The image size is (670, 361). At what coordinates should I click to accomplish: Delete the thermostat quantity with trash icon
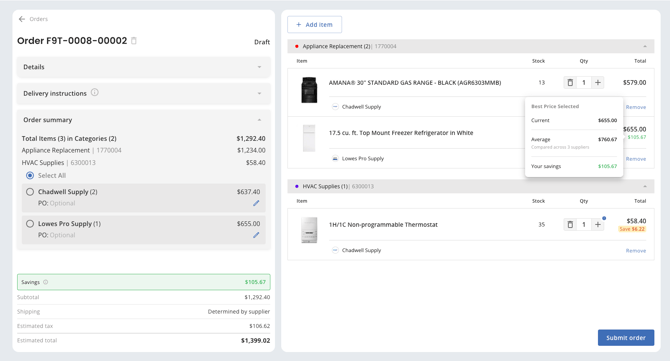[570, 224]
